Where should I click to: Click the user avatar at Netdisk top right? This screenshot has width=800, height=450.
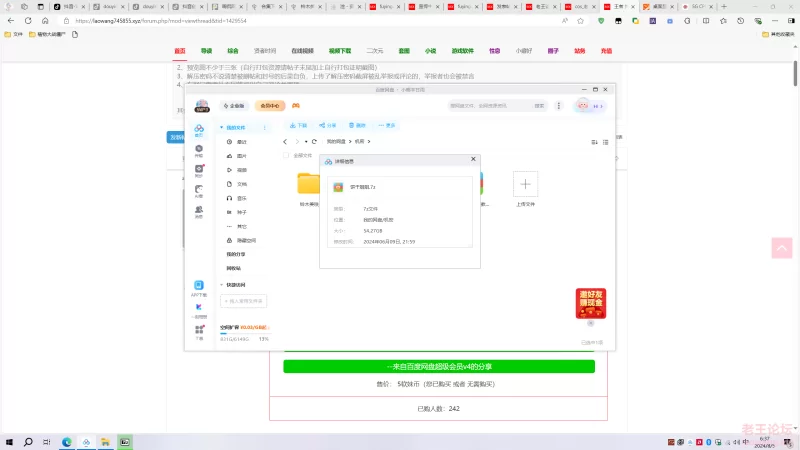[583, 106]
